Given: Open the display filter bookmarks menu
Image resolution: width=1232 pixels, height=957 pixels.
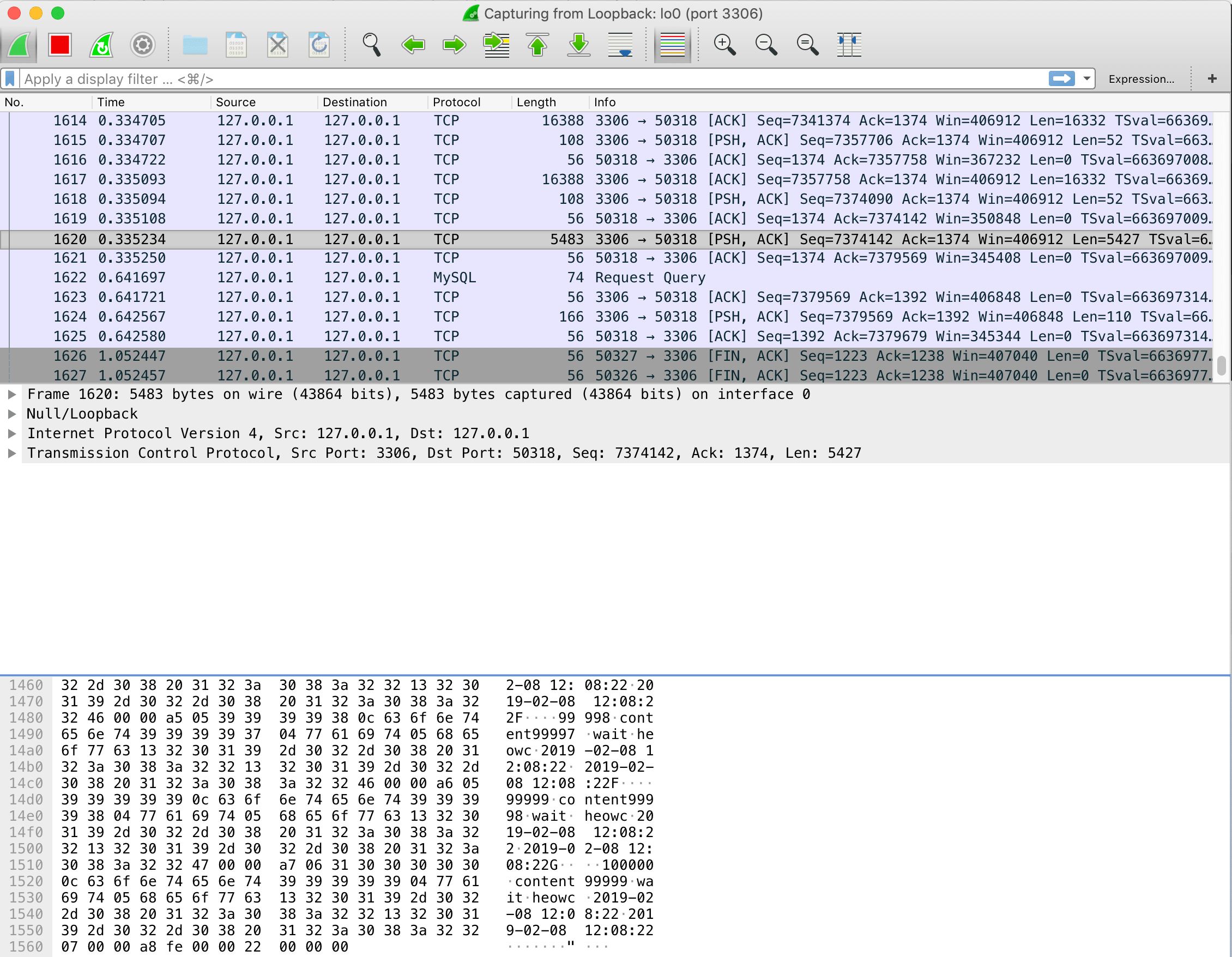Looking at the screenshot, I should click(10, 78).
